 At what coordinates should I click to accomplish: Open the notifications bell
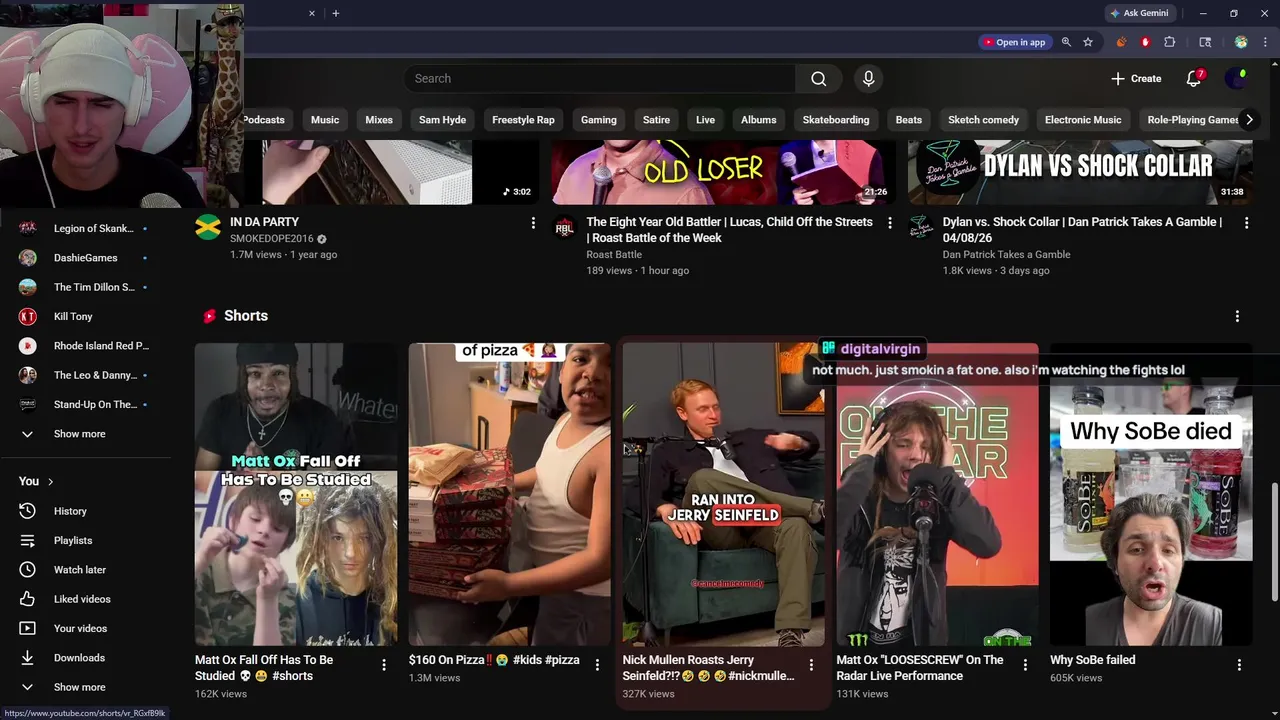click(1193, 79)
